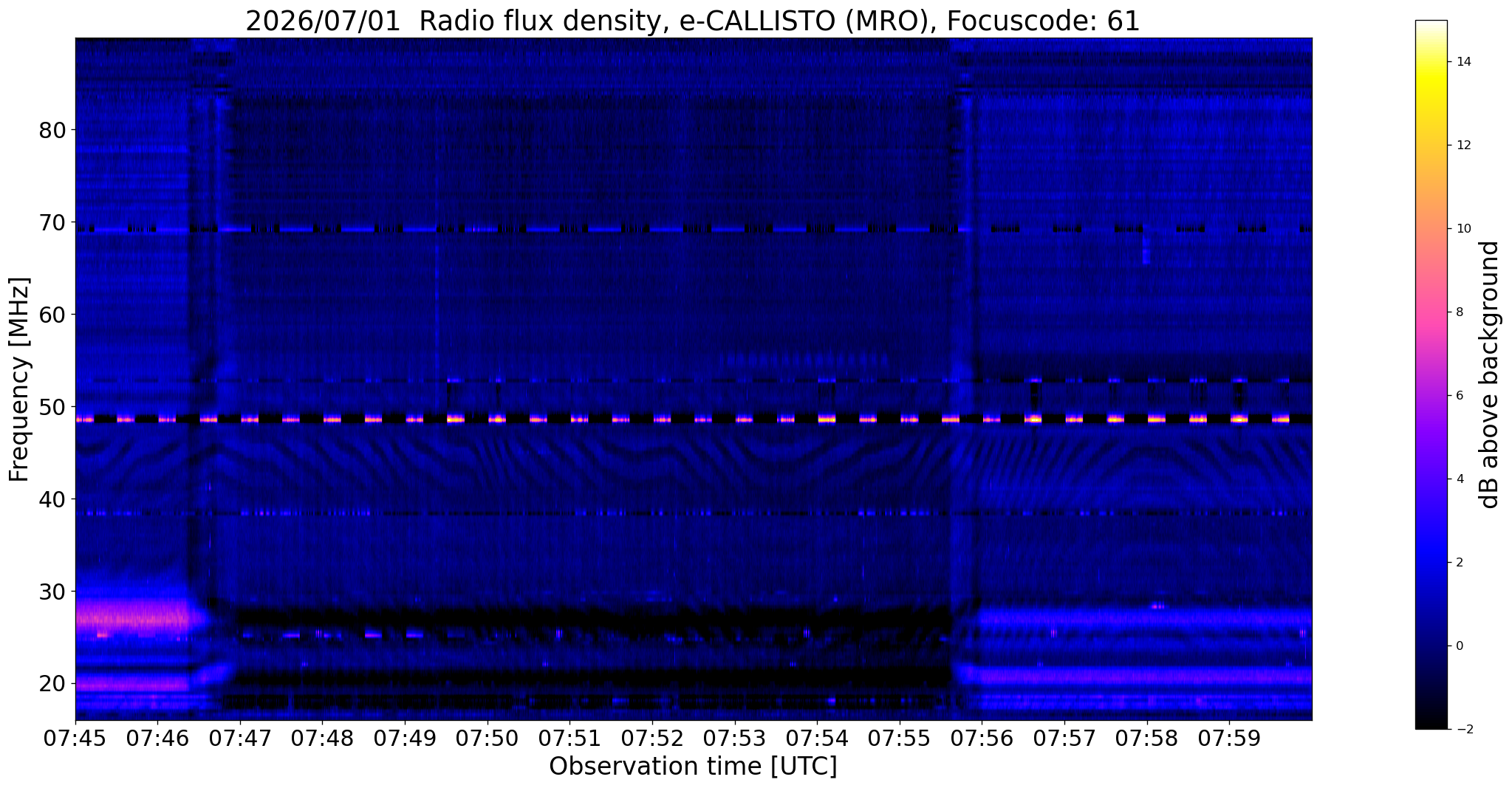Click the 20 MHz frequency tick label

(x=53, y=684)
